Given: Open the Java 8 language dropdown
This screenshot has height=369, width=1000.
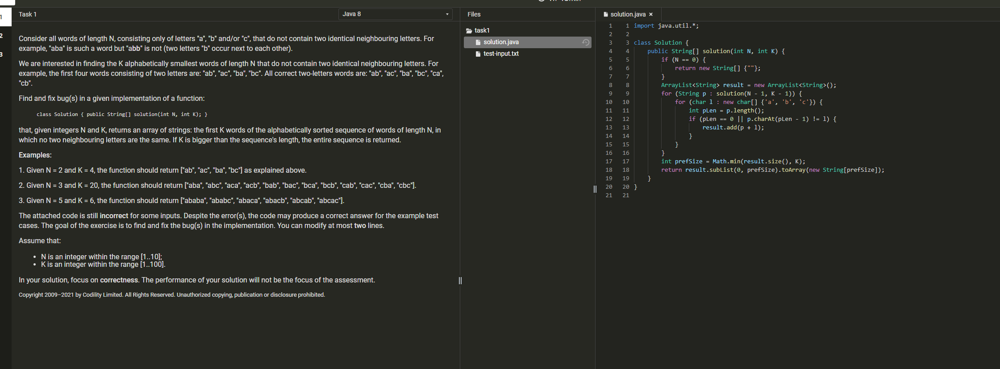Looking at the screenshot, I should (395, 14).
